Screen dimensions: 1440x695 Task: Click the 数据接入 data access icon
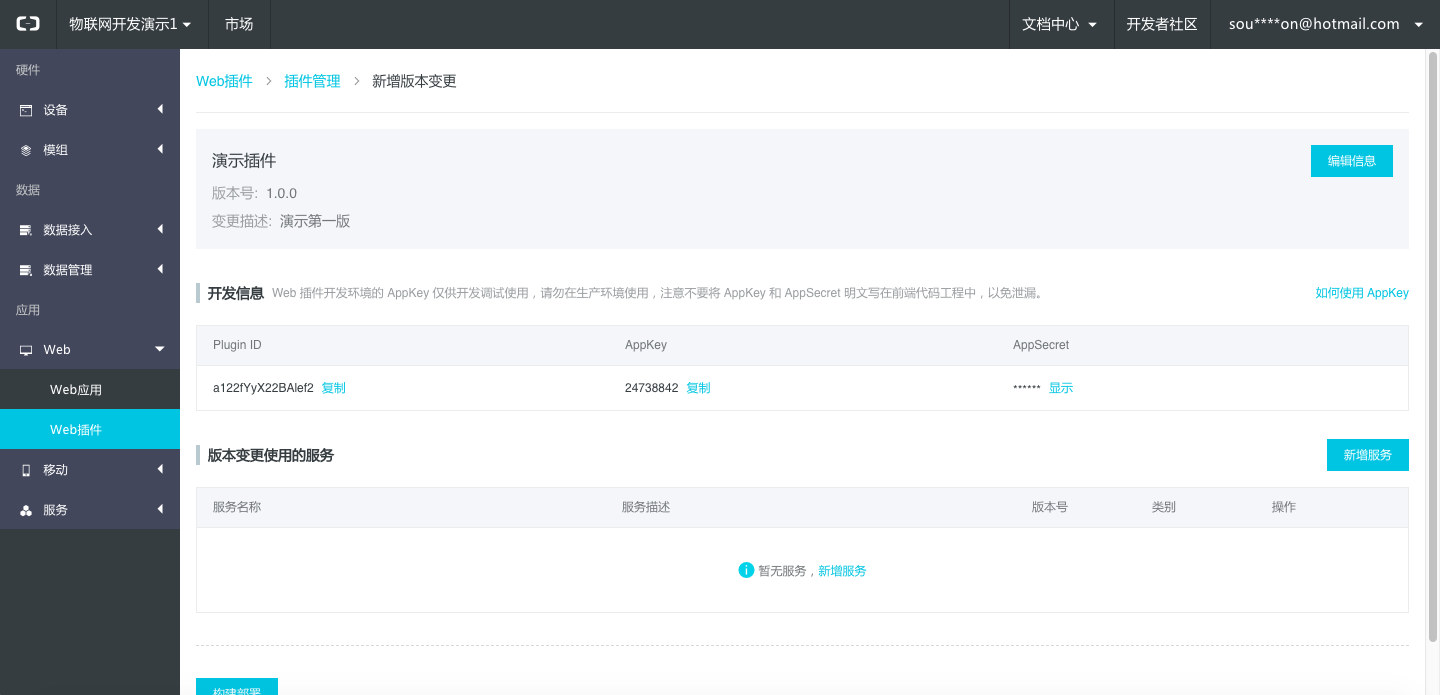point(26,230)
